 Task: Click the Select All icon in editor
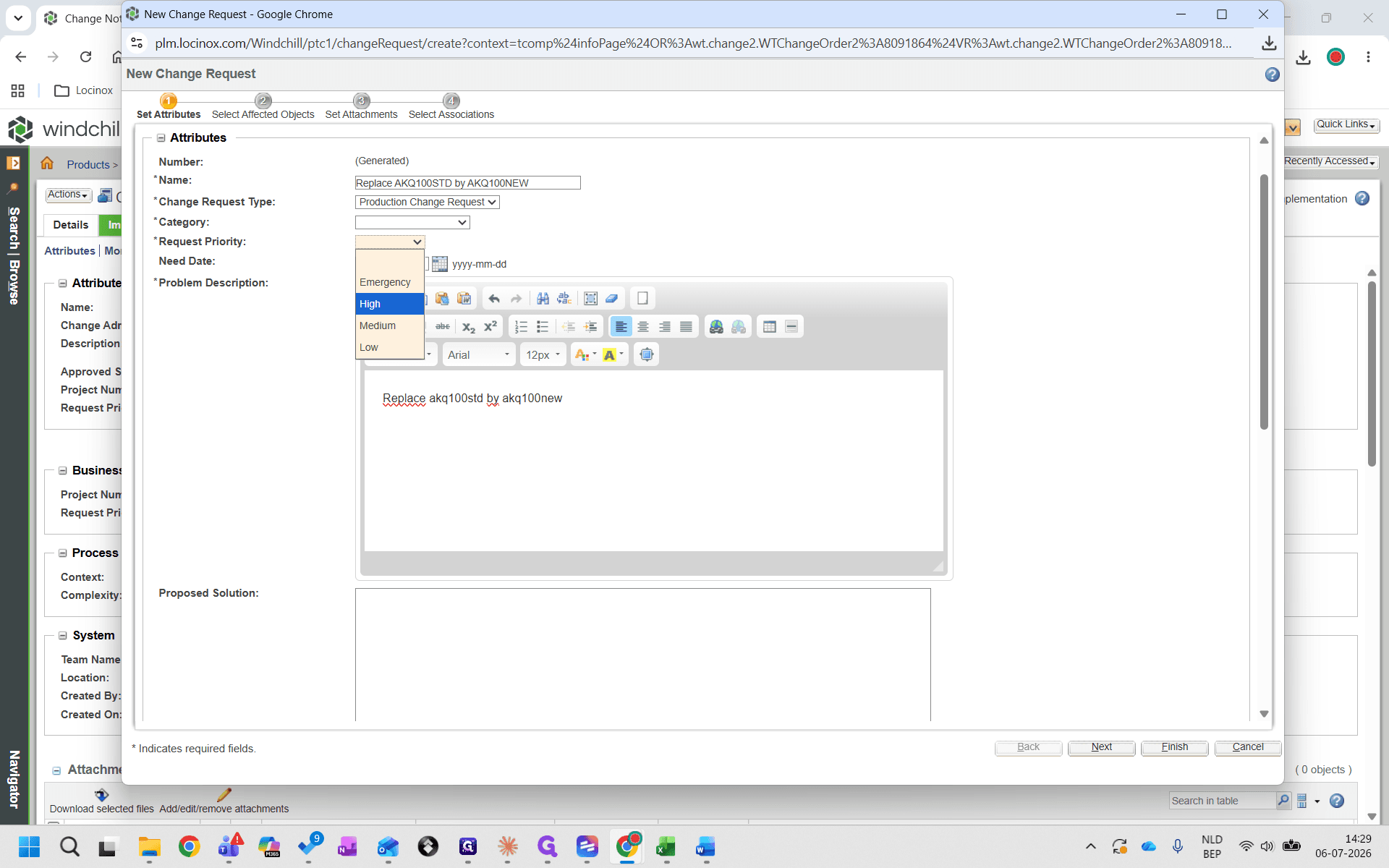tap(590, 299)
